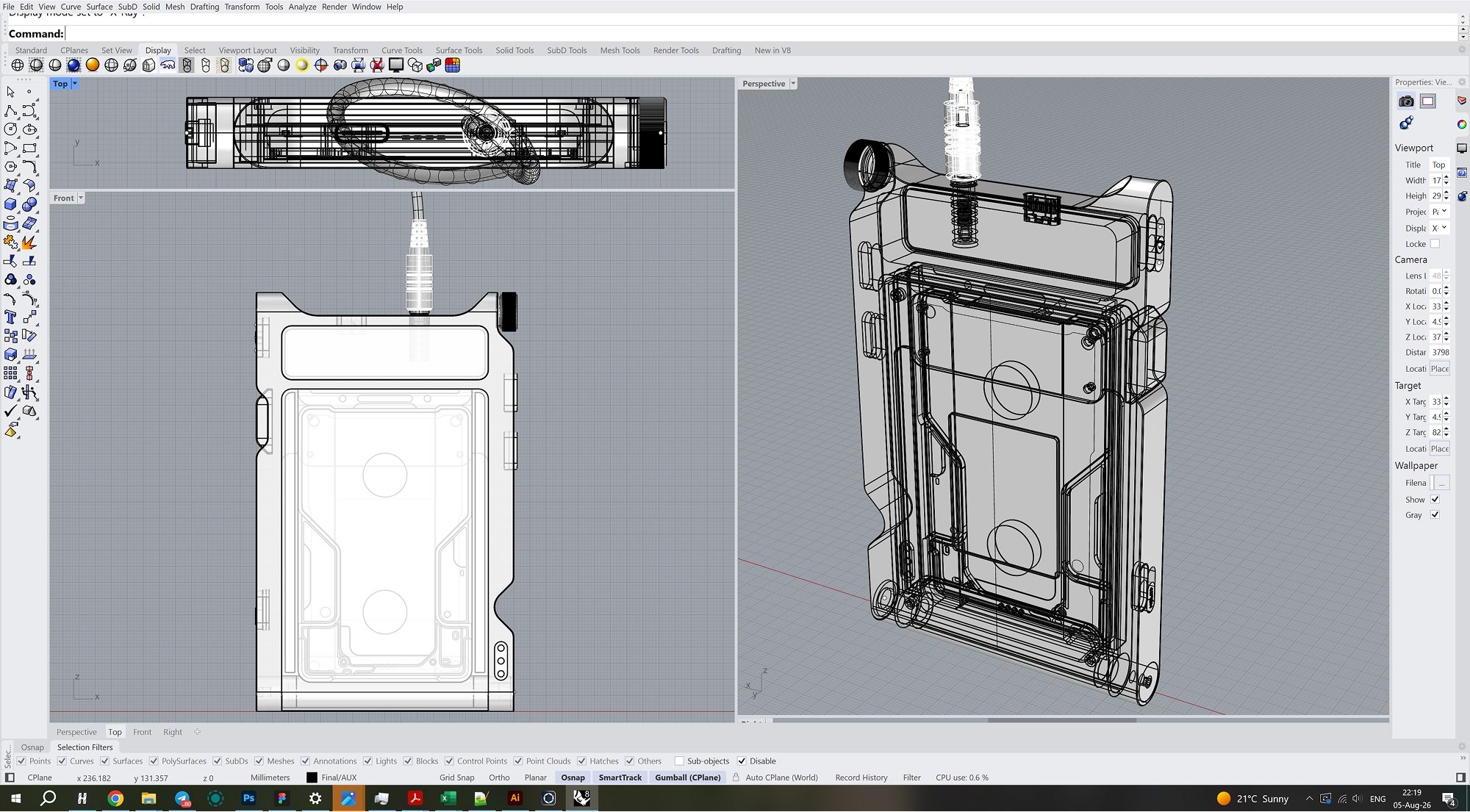Open the colorful grid display icon
This screenshot has height=812, width=1470.
point(453,65)
